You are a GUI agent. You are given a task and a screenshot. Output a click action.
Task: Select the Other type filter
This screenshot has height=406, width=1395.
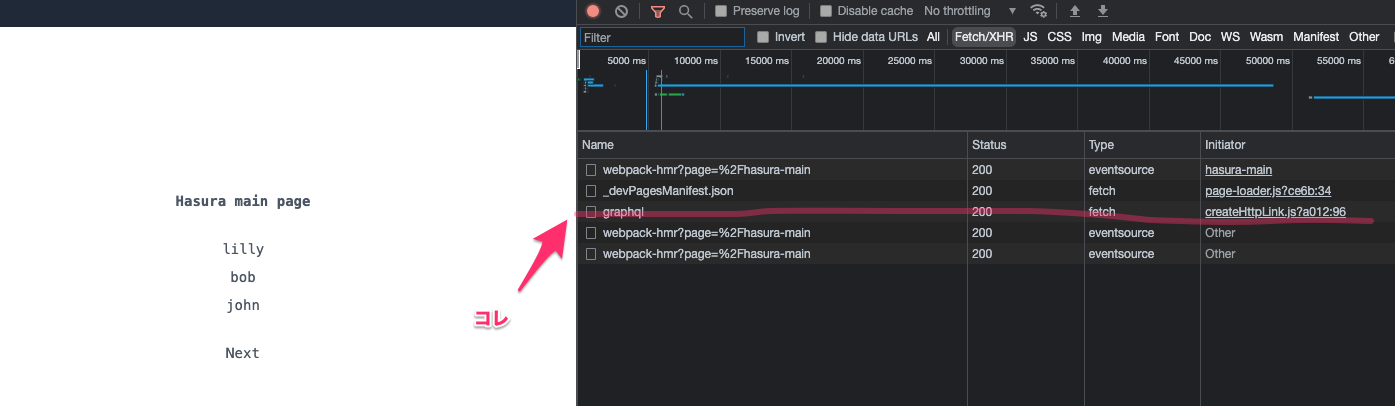click(x=1364, y=37)
